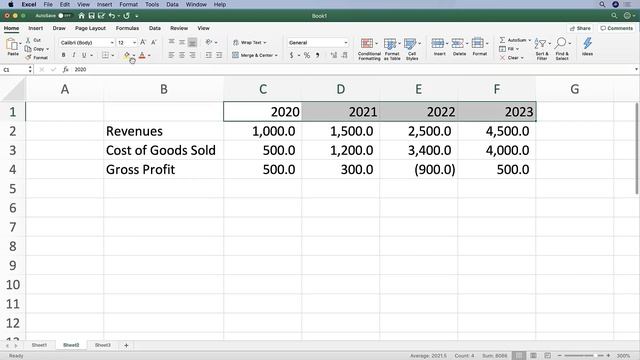Apply comma style format
This screenshot has height=360, width=640.
point(318,55)
